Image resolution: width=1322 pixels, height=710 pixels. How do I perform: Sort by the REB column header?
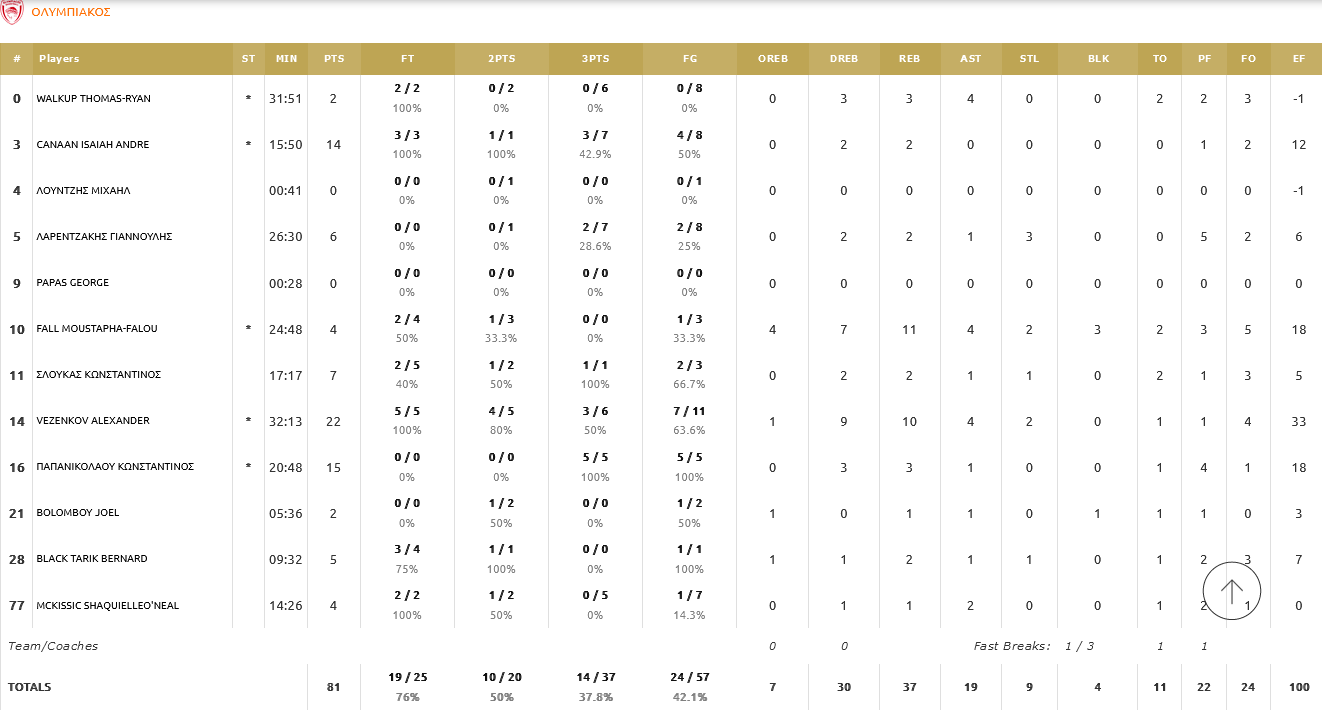(x=909, y=59)
